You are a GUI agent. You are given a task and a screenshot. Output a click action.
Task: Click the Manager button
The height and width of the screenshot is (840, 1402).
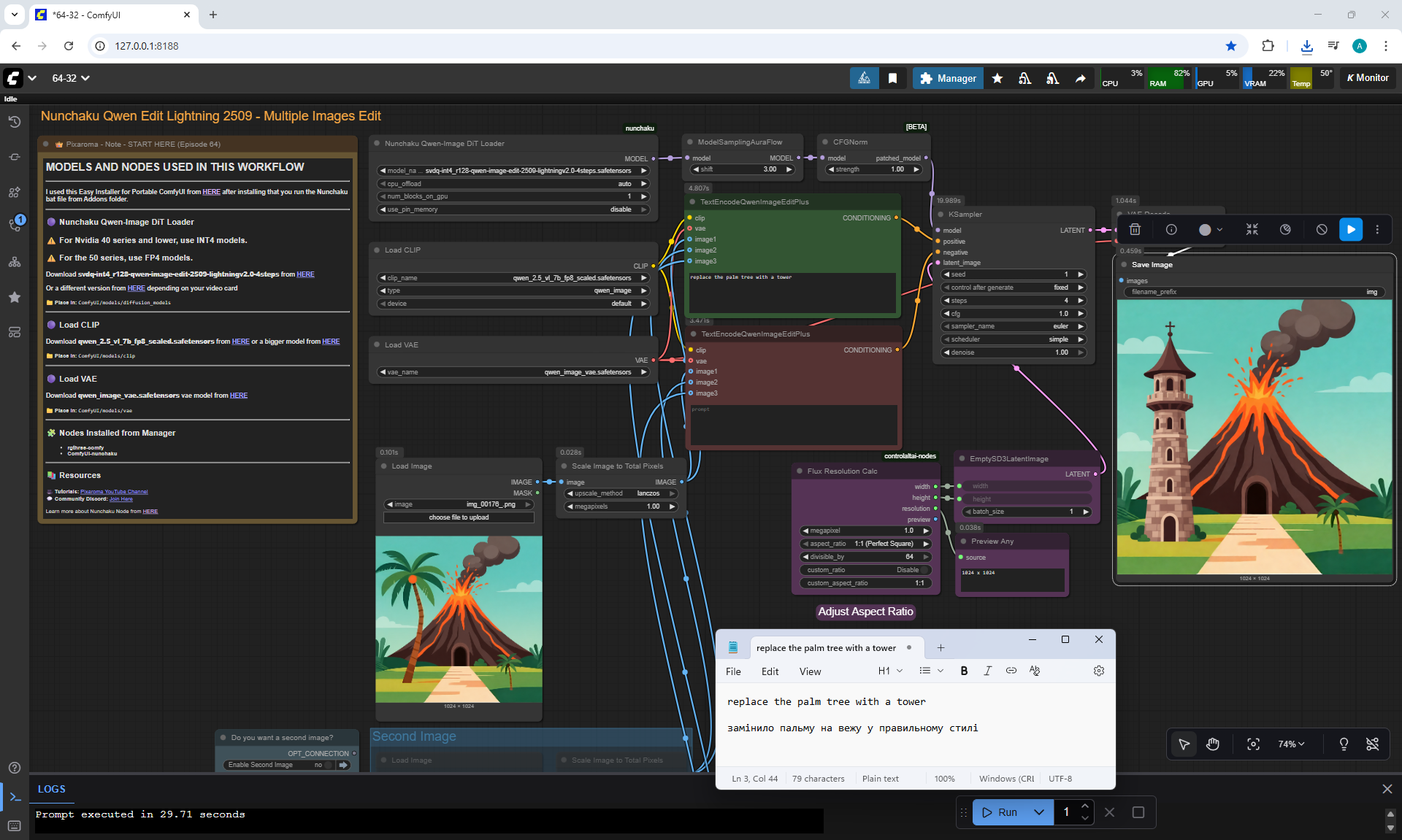tap(948, 78)
